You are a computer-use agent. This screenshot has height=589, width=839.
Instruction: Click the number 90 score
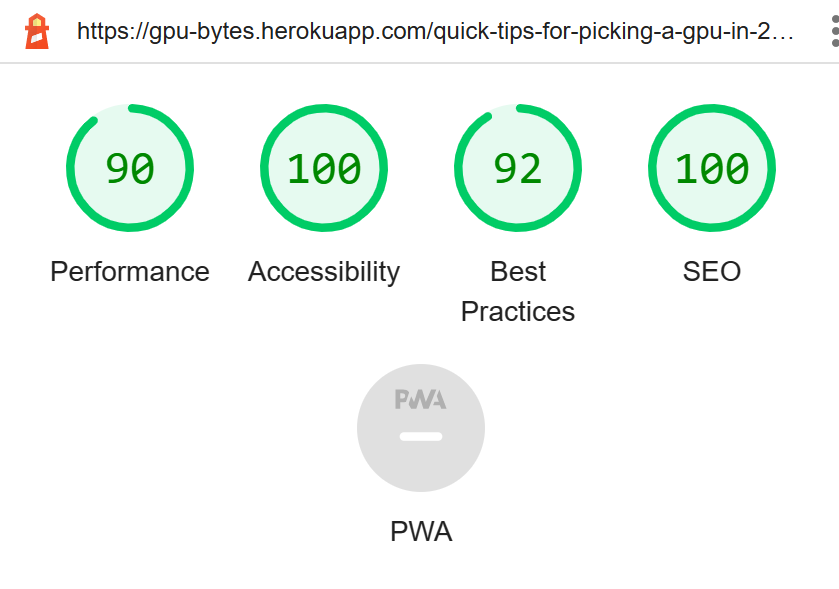(130, 169)
